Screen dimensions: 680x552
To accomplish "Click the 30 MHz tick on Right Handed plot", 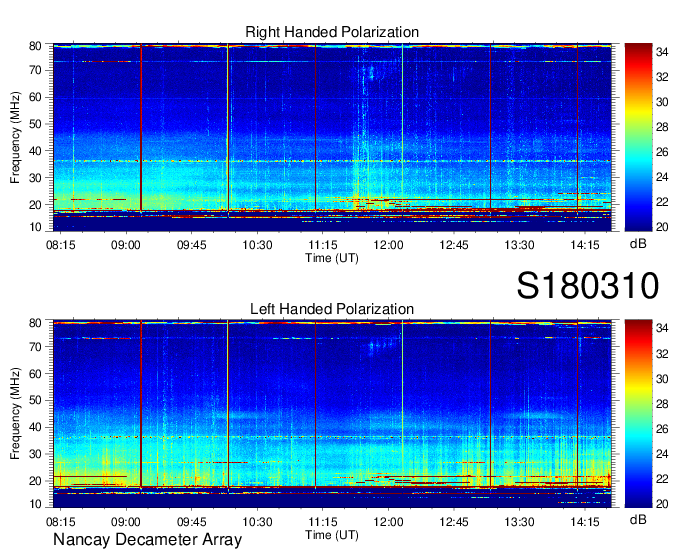I will [35, 178].
